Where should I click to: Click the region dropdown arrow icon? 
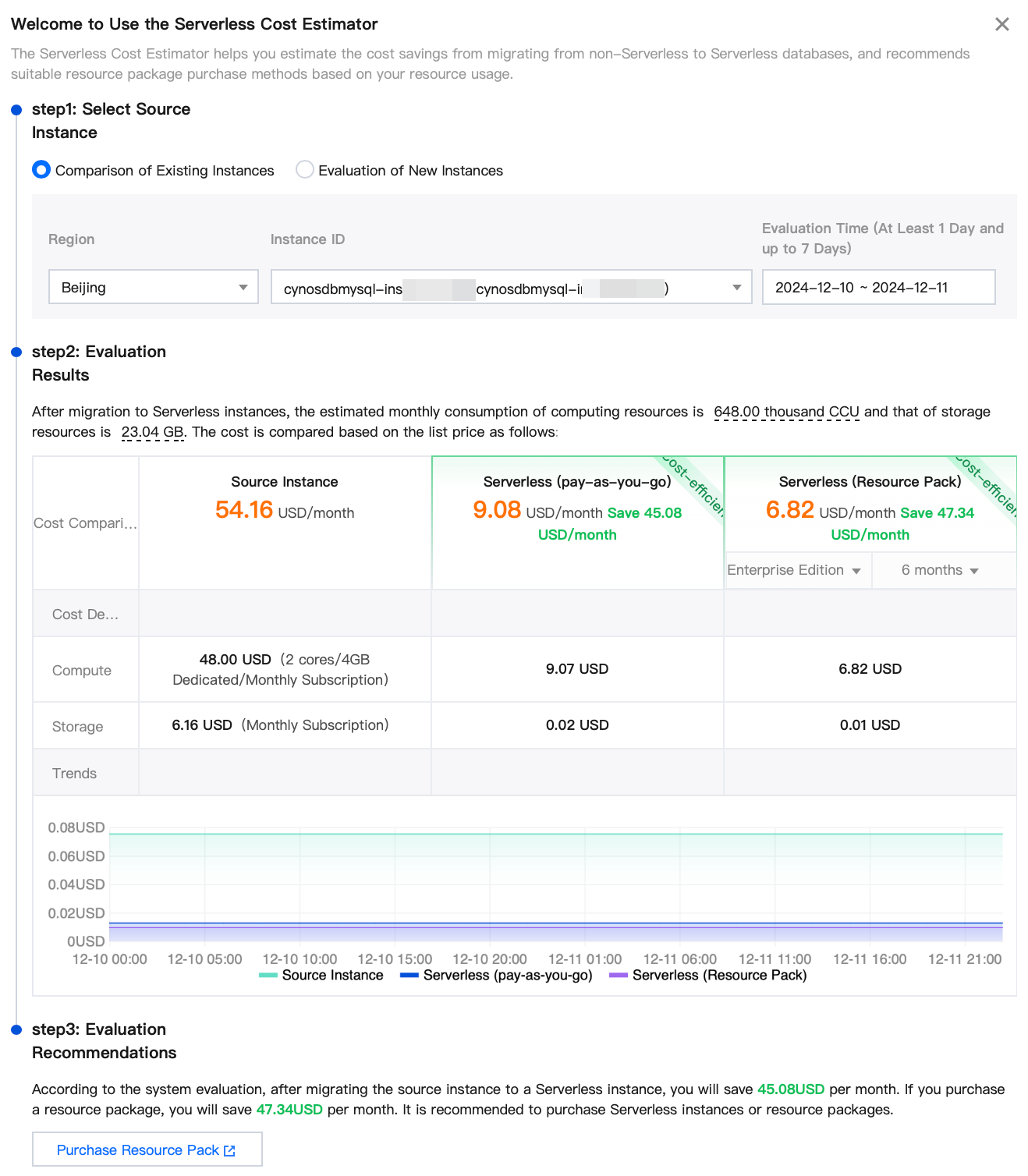pyautogui.click(x=243, y=288)
